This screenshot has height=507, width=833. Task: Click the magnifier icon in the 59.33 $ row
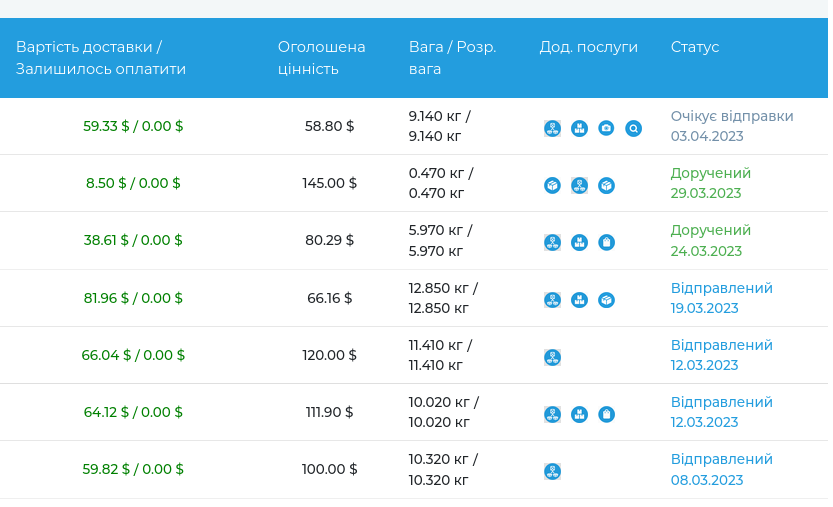tap(633, 128)
